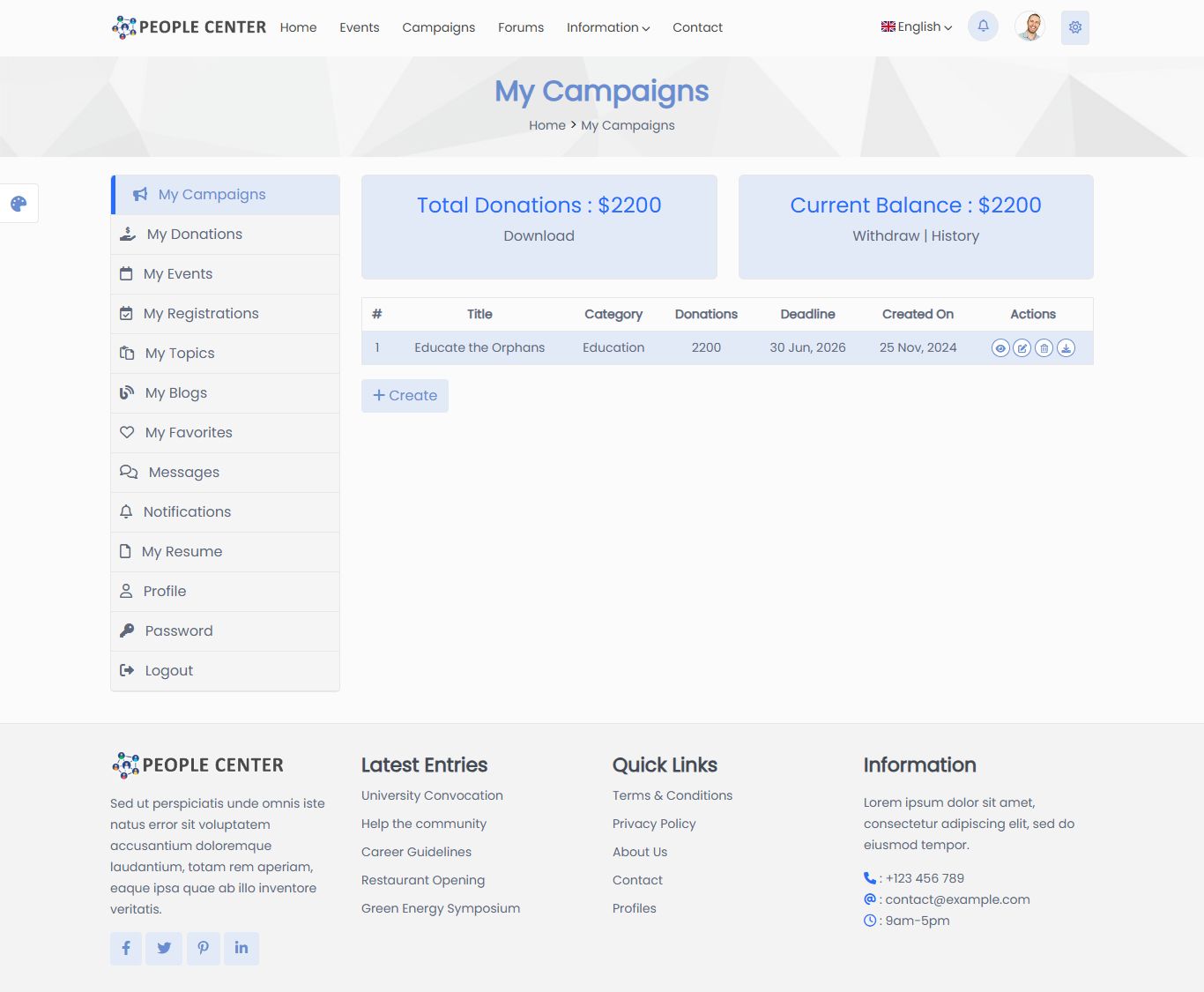Open Contact in footer Quick Links

637,880
